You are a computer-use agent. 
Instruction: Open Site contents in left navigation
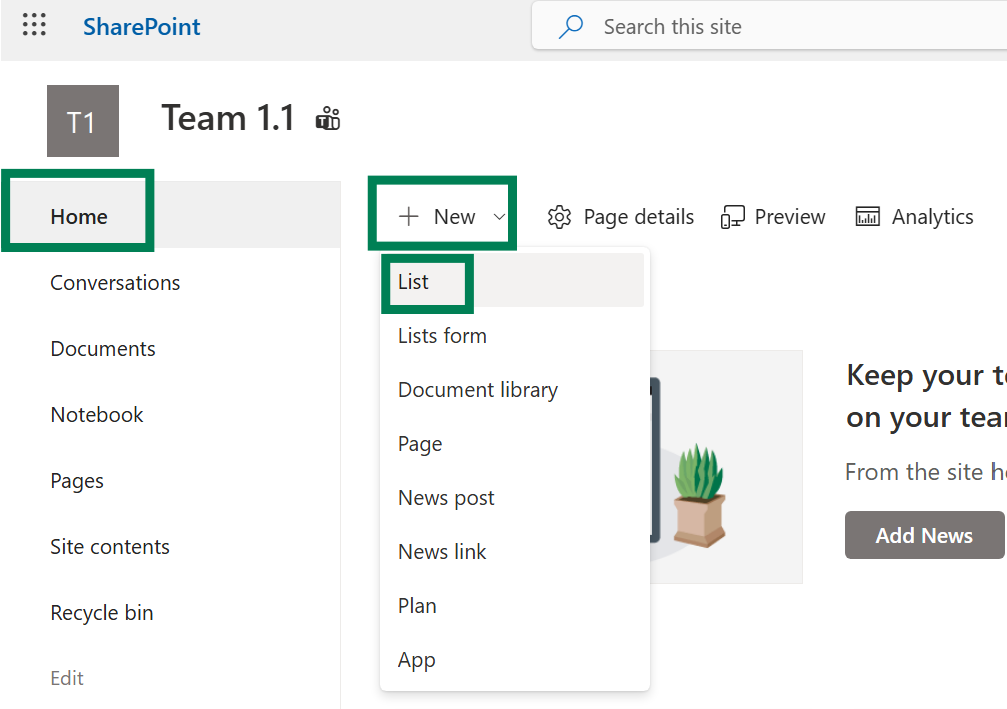point(110,547)
